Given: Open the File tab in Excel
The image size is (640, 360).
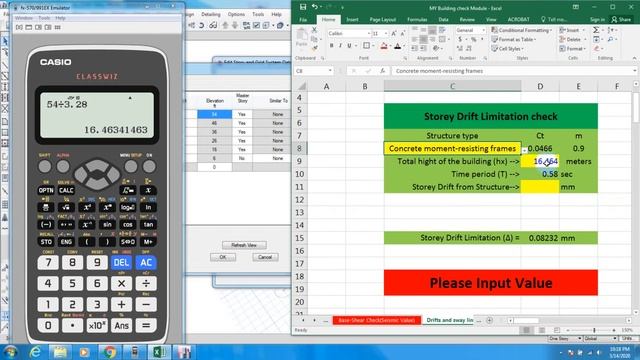Looking at the screenshot, I should click(x=303, y=19).
